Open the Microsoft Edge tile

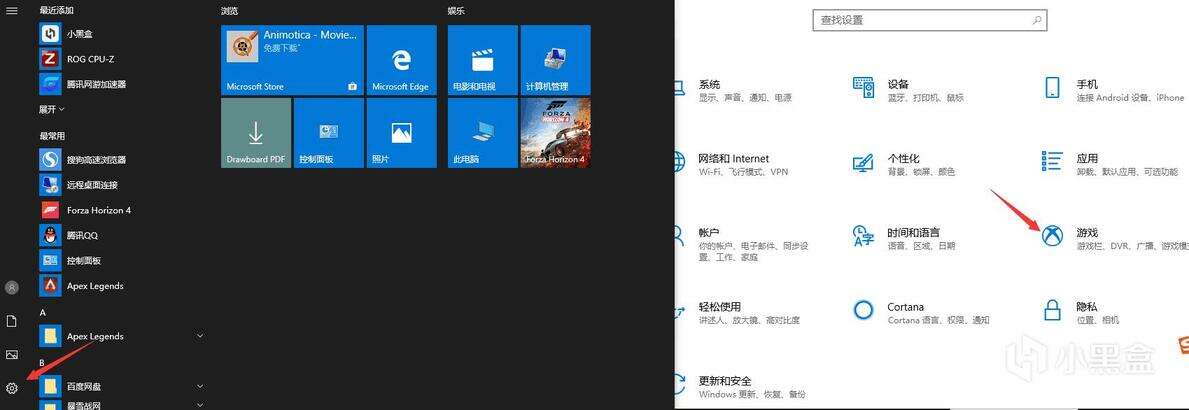coord(401,60)
